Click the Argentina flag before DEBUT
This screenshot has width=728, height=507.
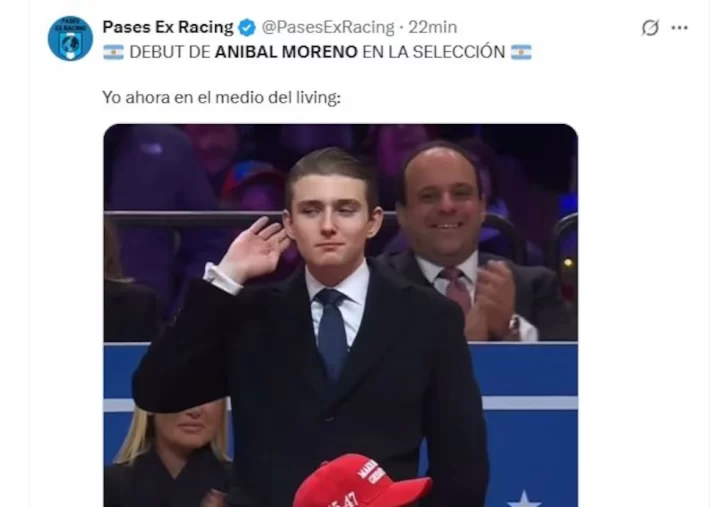tap(113, 52)
